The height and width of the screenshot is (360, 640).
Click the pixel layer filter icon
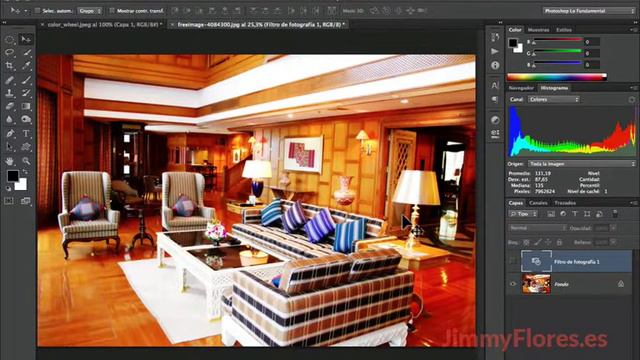[x=551, y=214]
